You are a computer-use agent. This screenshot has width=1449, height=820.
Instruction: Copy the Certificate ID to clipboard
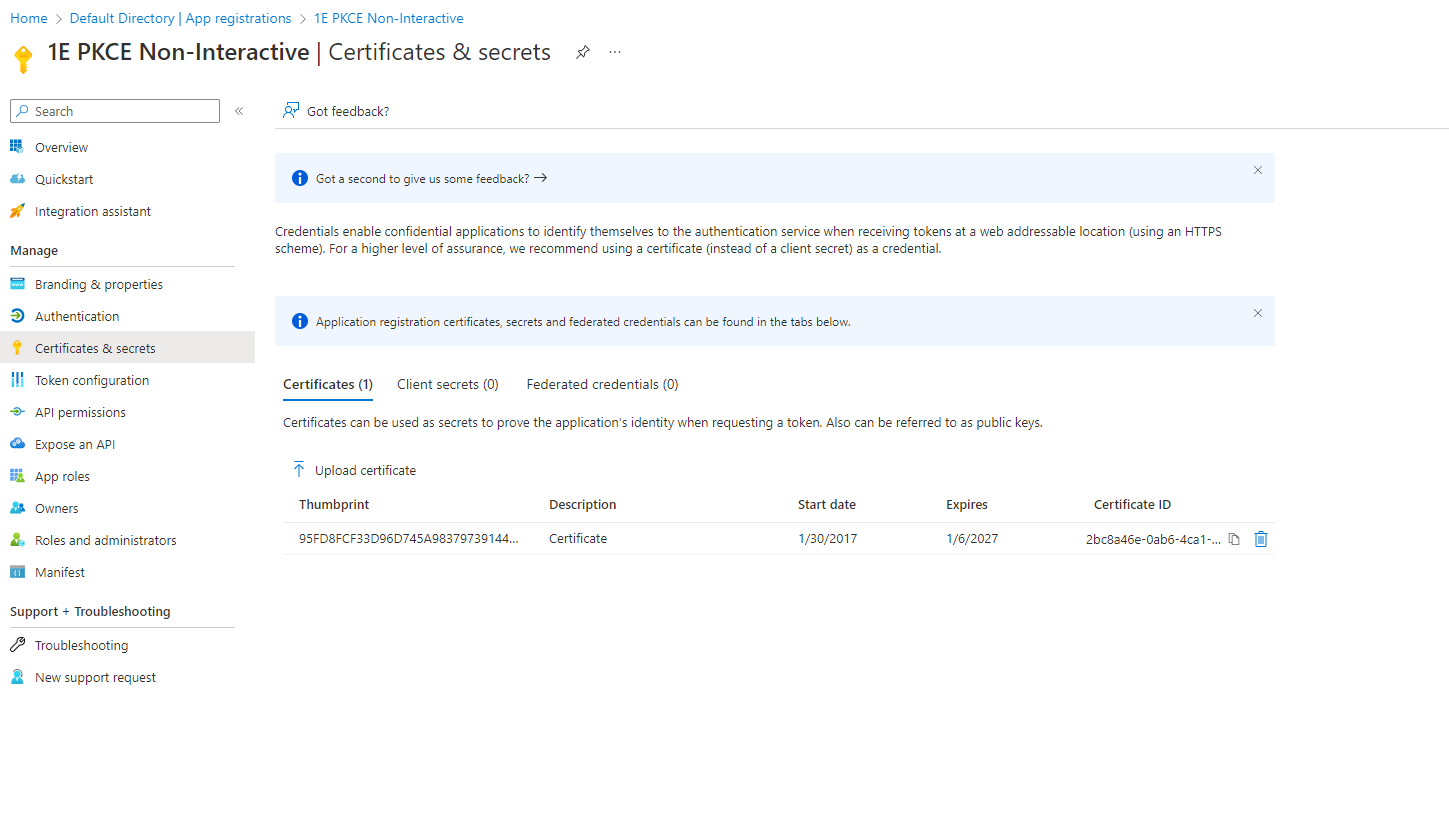pyautogui.click(x=1234, y=539)
